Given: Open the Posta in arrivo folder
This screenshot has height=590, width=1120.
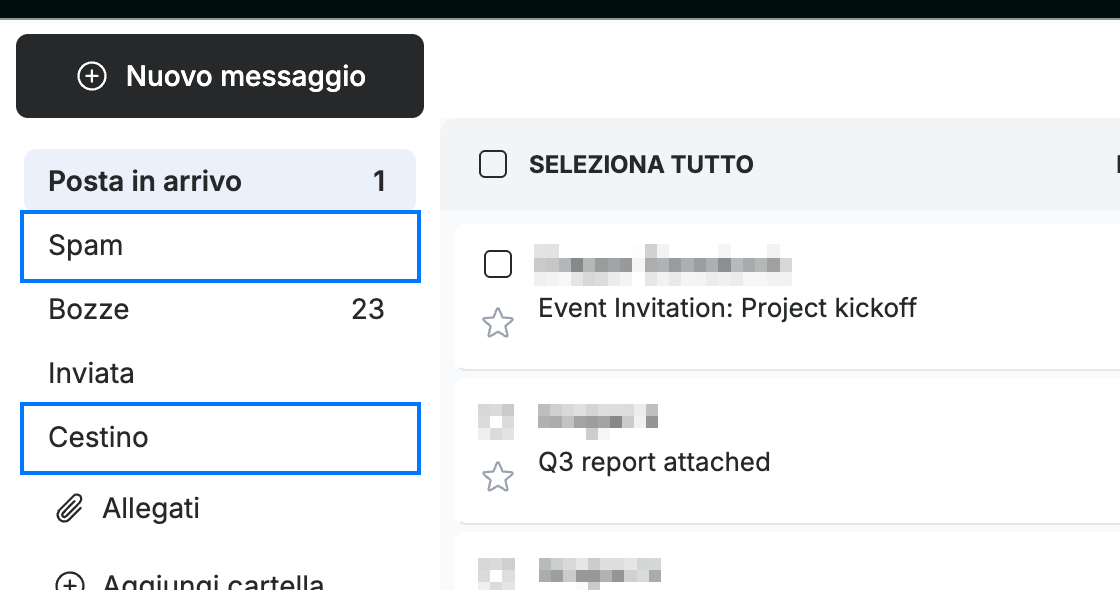Looking at the screenshot, I should 220,181.
